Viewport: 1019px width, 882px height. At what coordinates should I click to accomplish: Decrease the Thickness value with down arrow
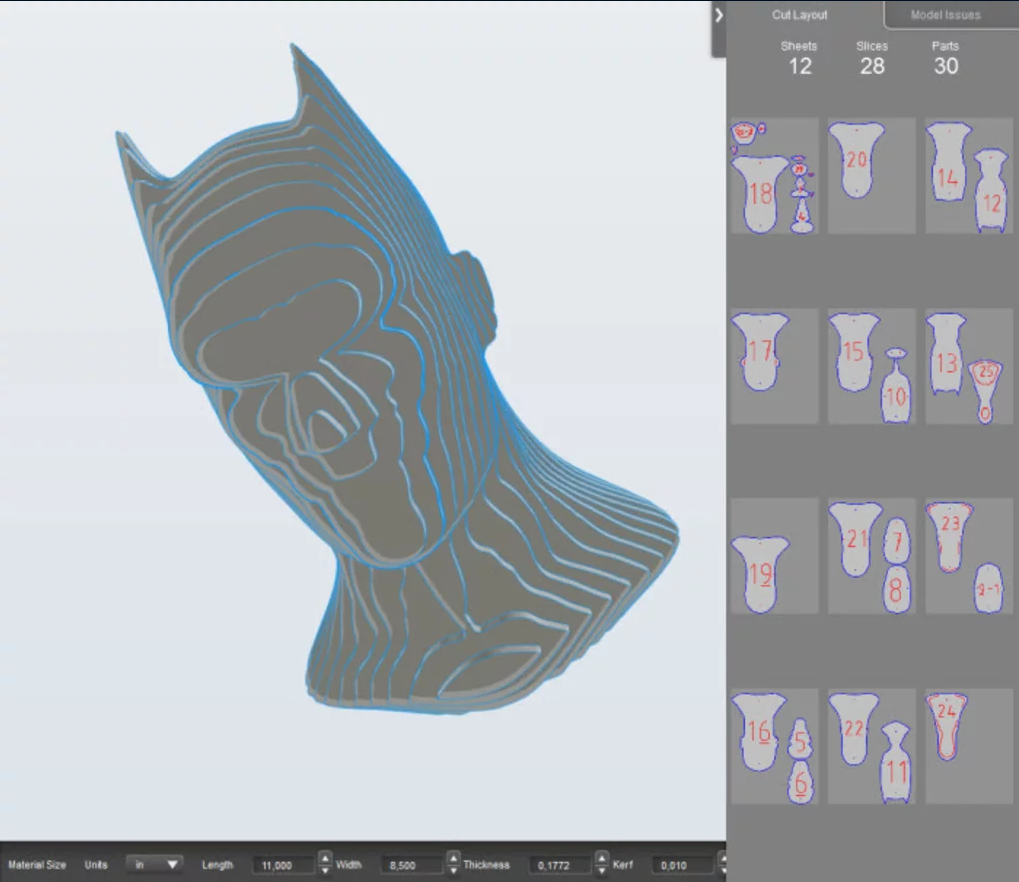[x=602, y=870]
